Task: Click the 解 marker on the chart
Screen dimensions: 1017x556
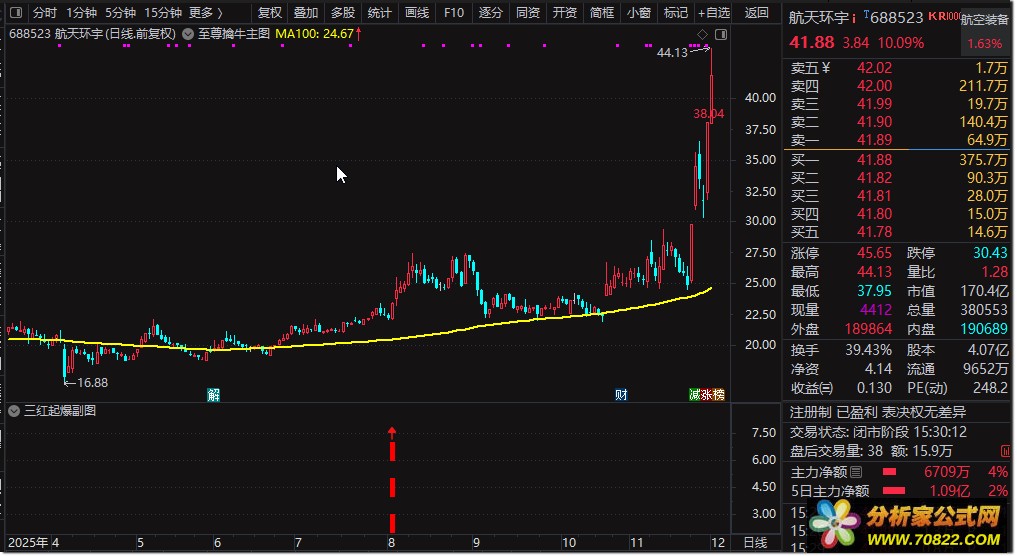Action: [213, 394]
